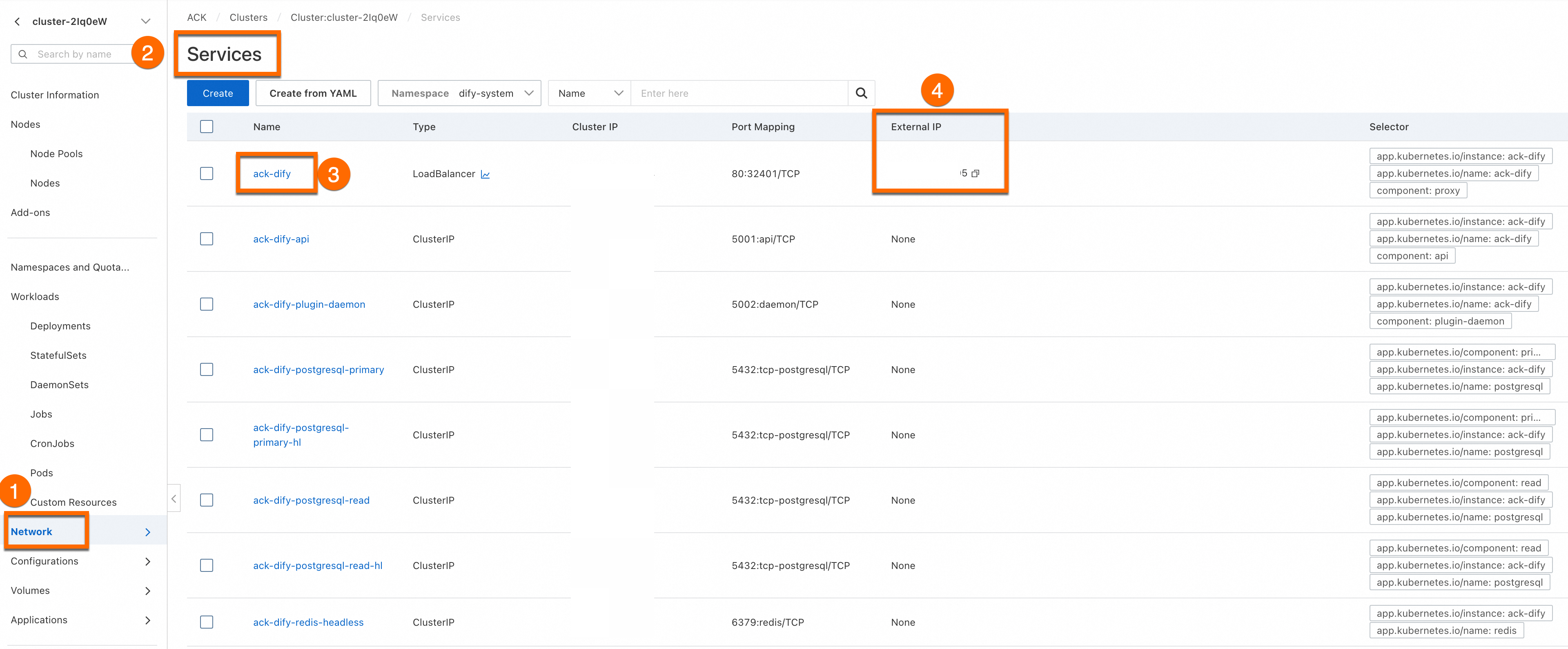Select all services with header checkbox
The height and width of the screenshot is (649, 1568).
click(206, 127)
